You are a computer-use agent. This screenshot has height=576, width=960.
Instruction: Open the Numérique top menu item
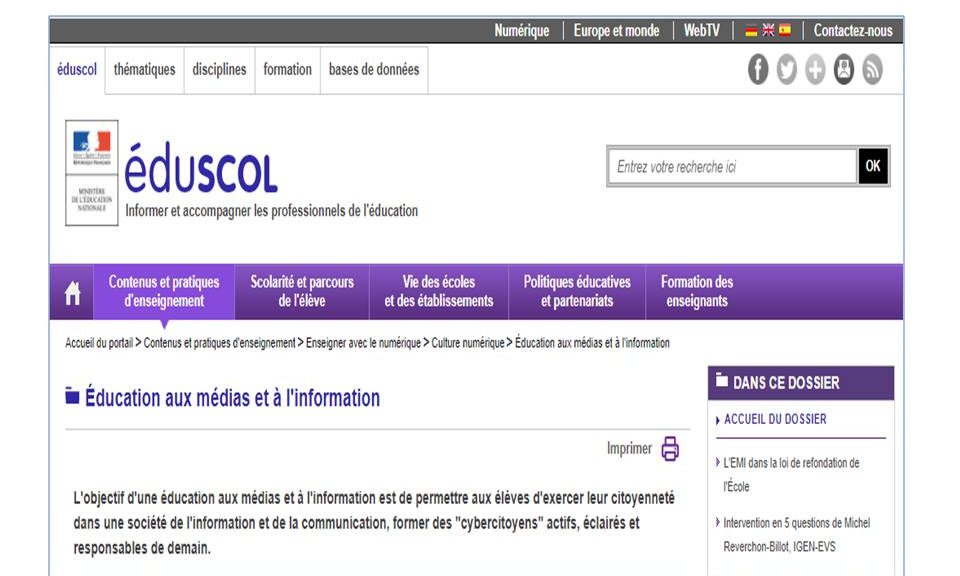click(x=522, y=31)
